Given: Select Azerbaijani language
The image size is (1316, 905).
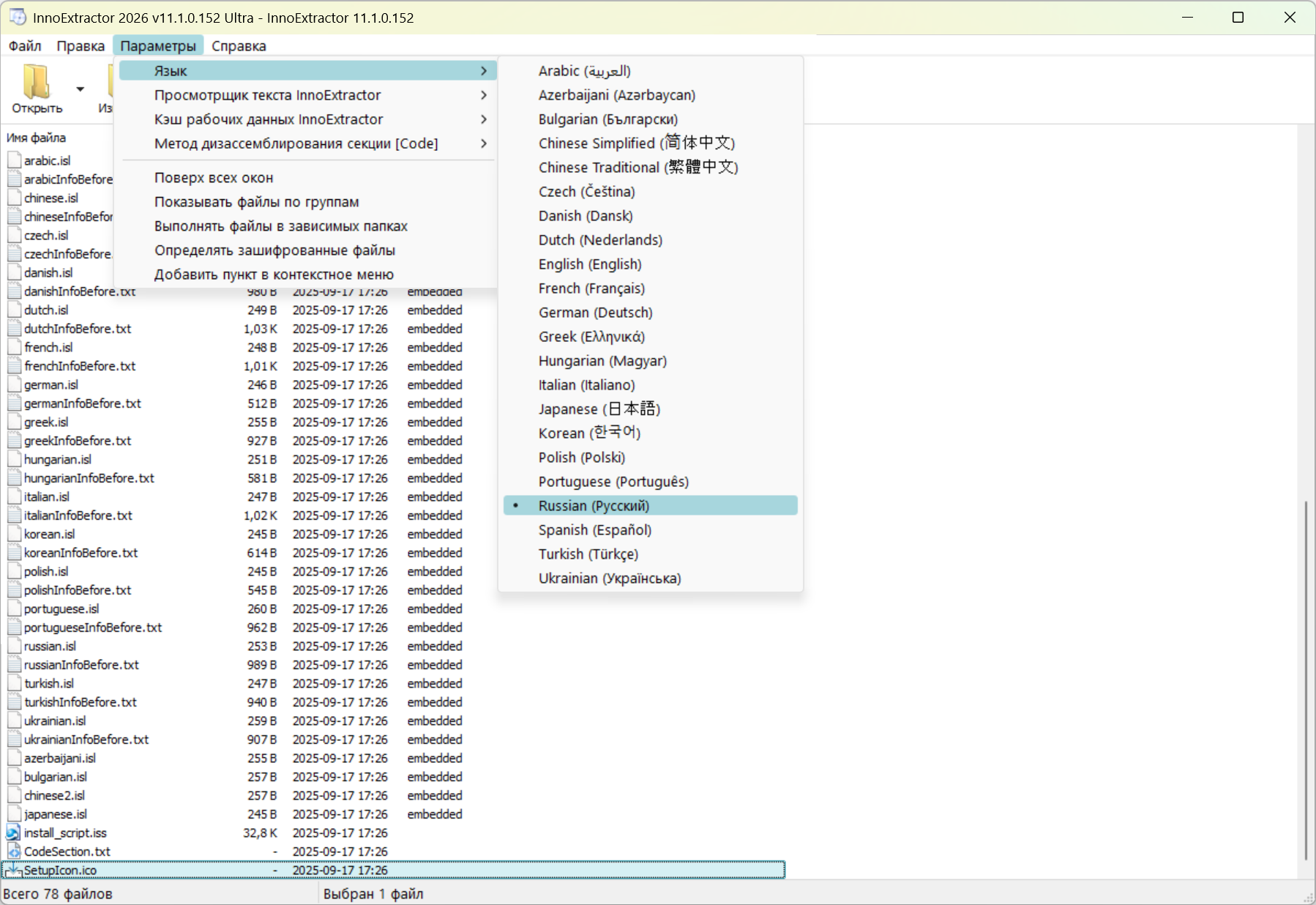Looking at the screenshot, I should click(651, 95).
